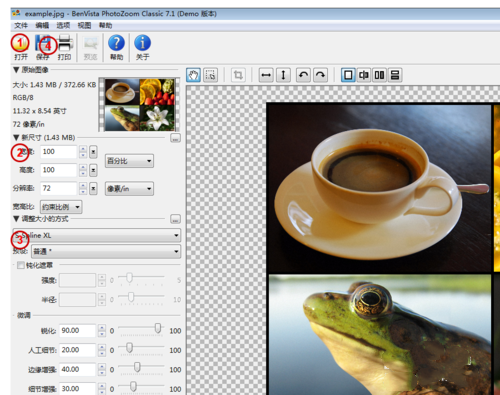Click the 锐化 sharpness slider handle
This screenshot has width=500, height=395.
coord(158,328)
